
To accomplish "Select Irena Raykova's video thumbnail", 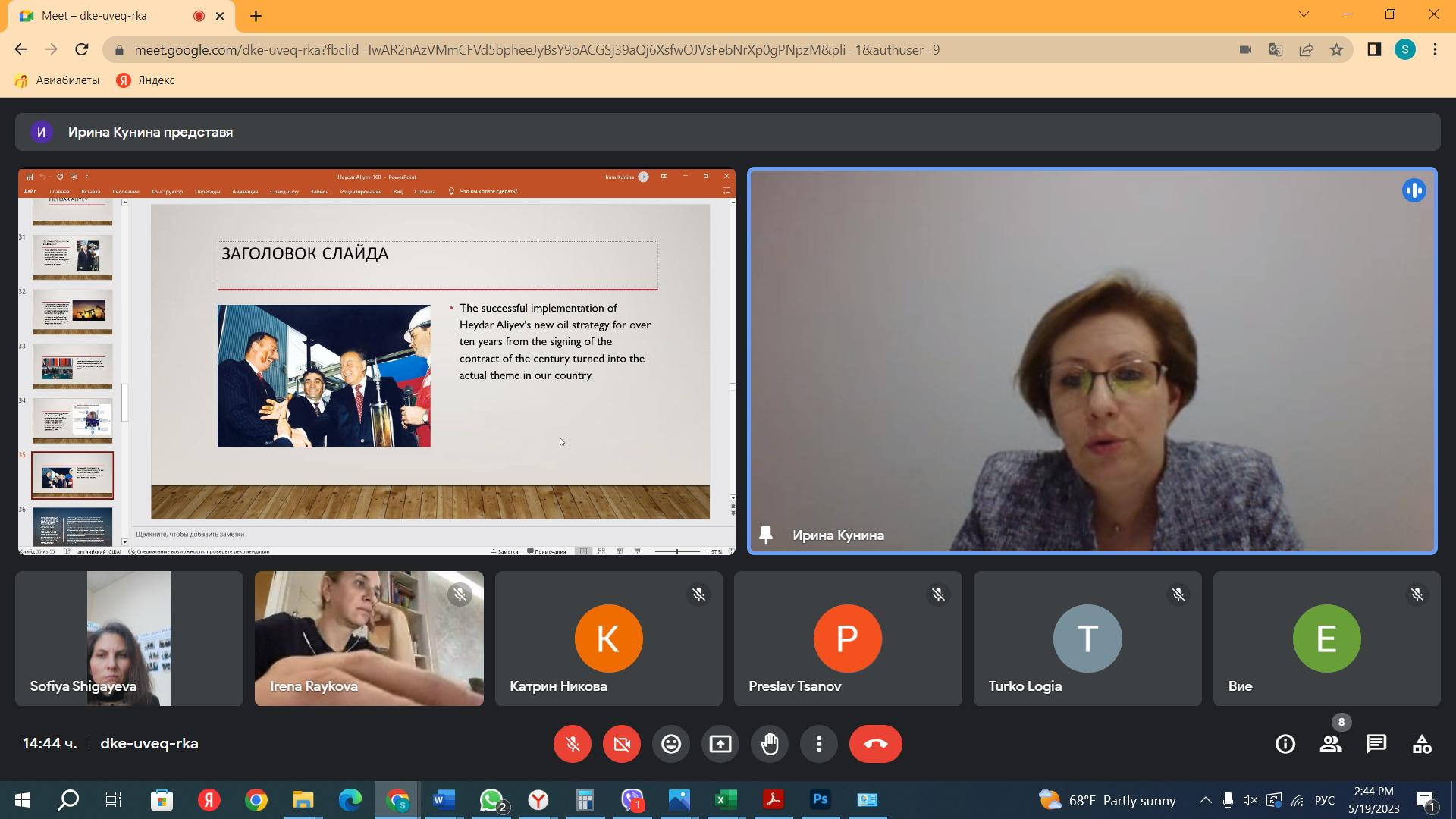I will click(x=369, y=639).
